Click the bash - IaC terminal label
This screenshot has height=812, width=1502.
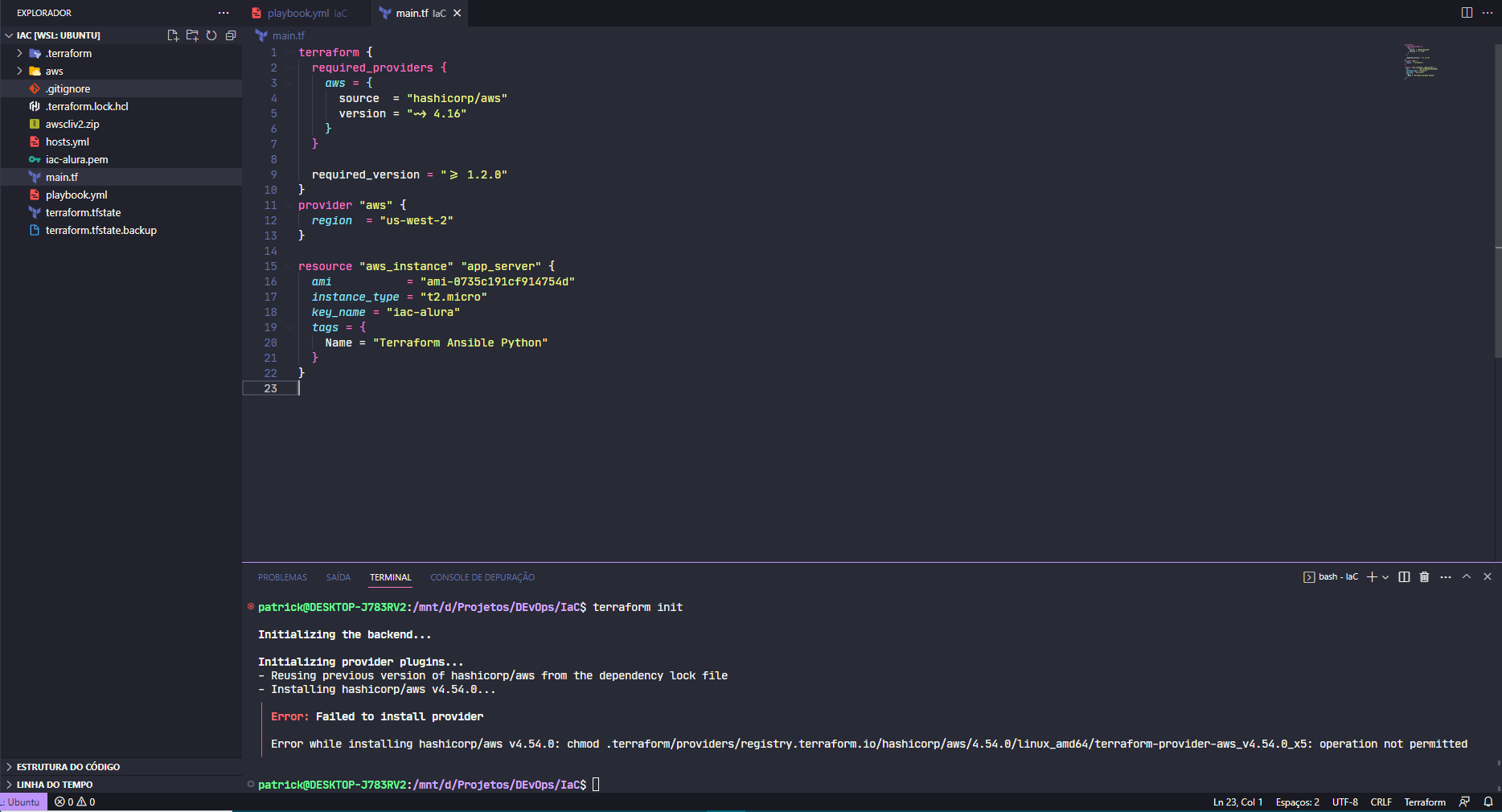(1331, 577)
